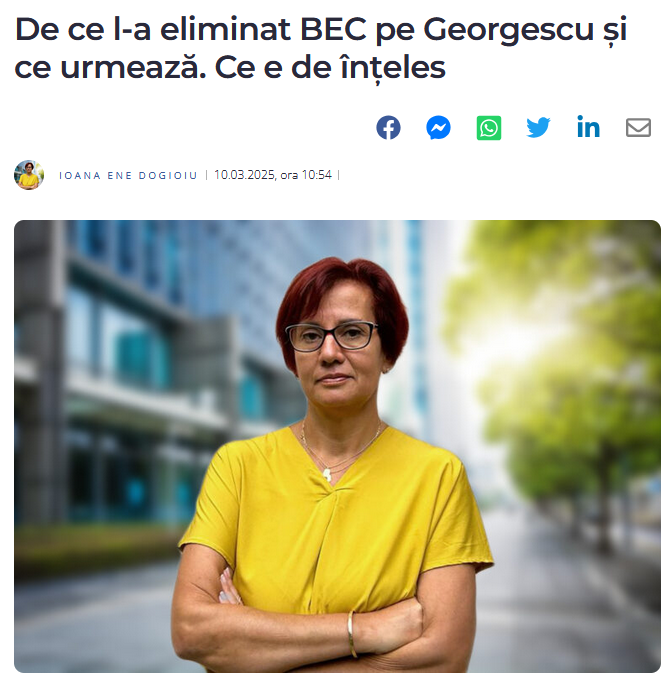Tweet the article using Twitter bird icon
Screen dimensions: 672x688
coord(538,128)
